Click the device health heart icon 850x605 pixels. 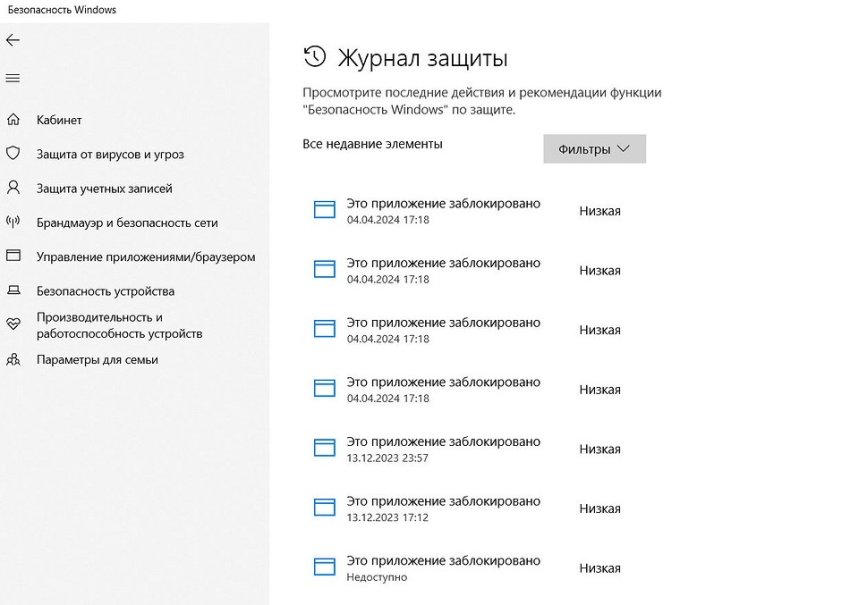coord(14,324)
